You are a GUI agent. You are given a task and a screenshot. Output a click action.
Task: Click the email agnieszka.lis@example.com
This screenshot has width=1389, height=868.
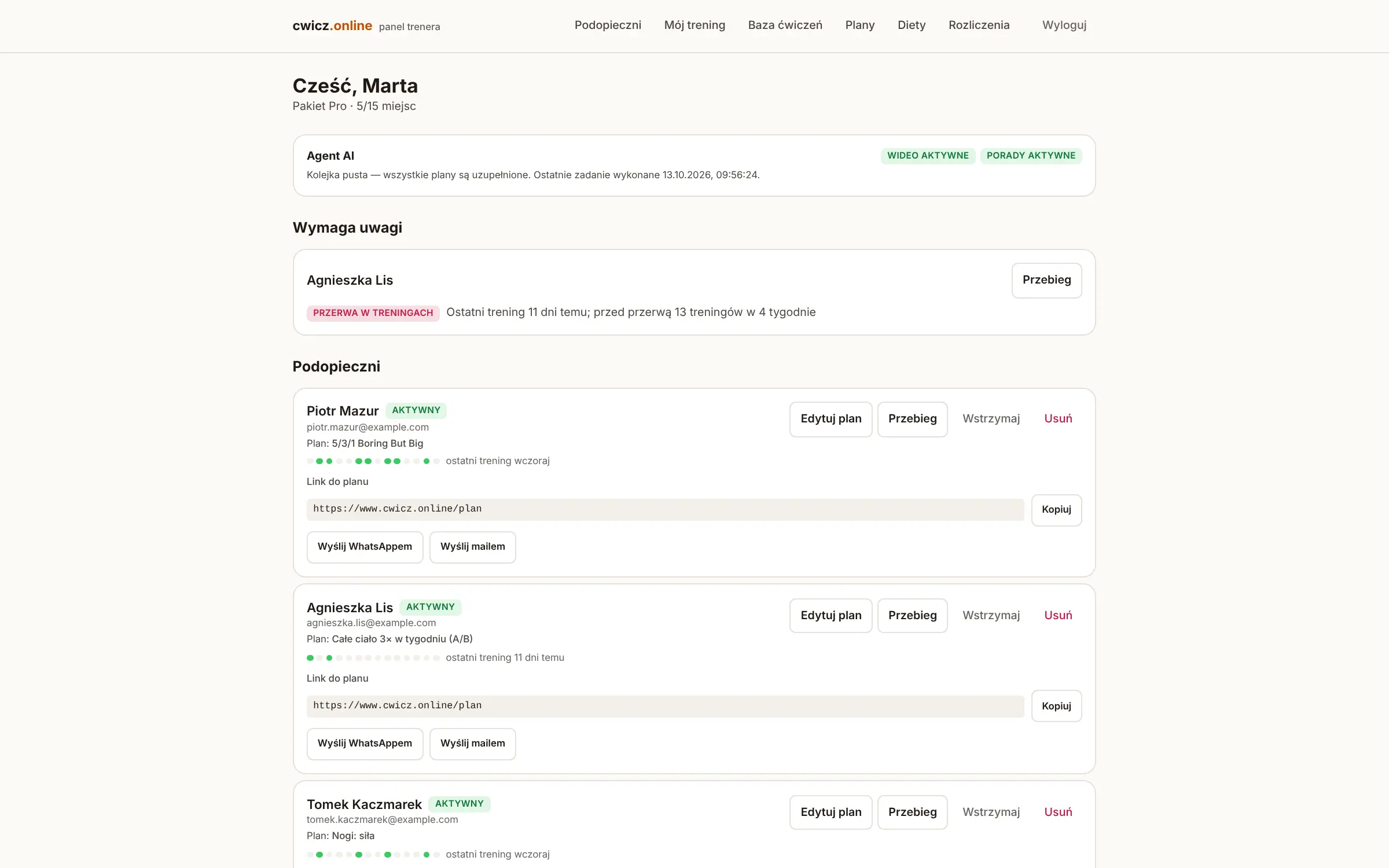pos(371,623)
